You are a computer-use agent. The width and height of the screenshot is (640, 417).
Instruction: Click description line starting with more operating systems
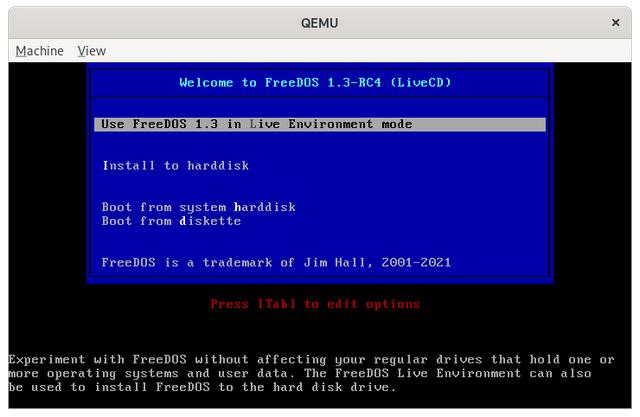[312, 373]
